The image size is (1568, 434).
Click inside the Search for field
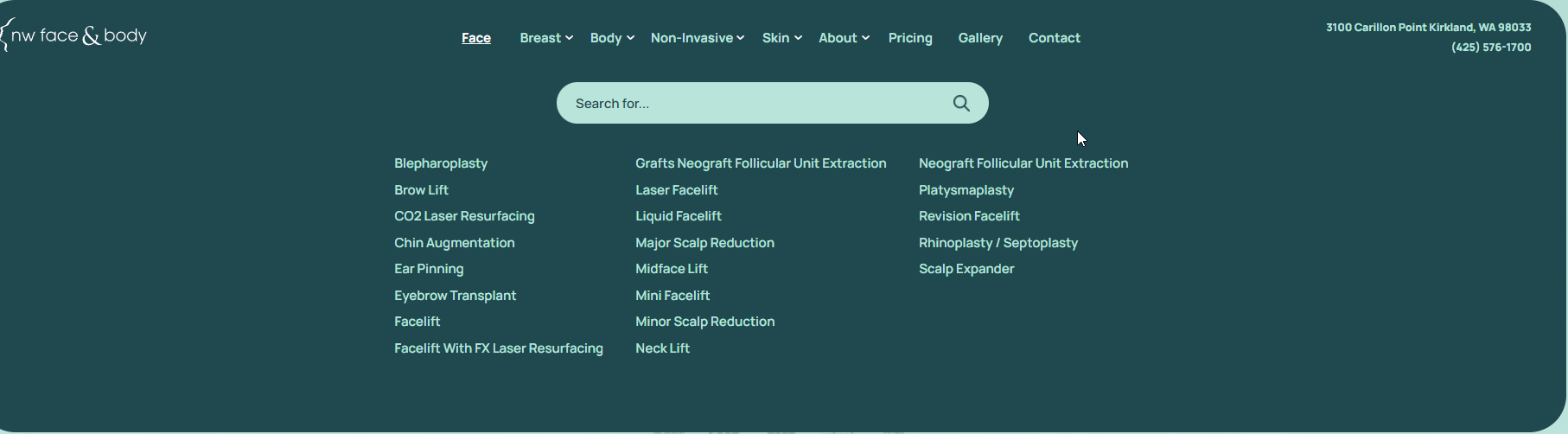752,104
